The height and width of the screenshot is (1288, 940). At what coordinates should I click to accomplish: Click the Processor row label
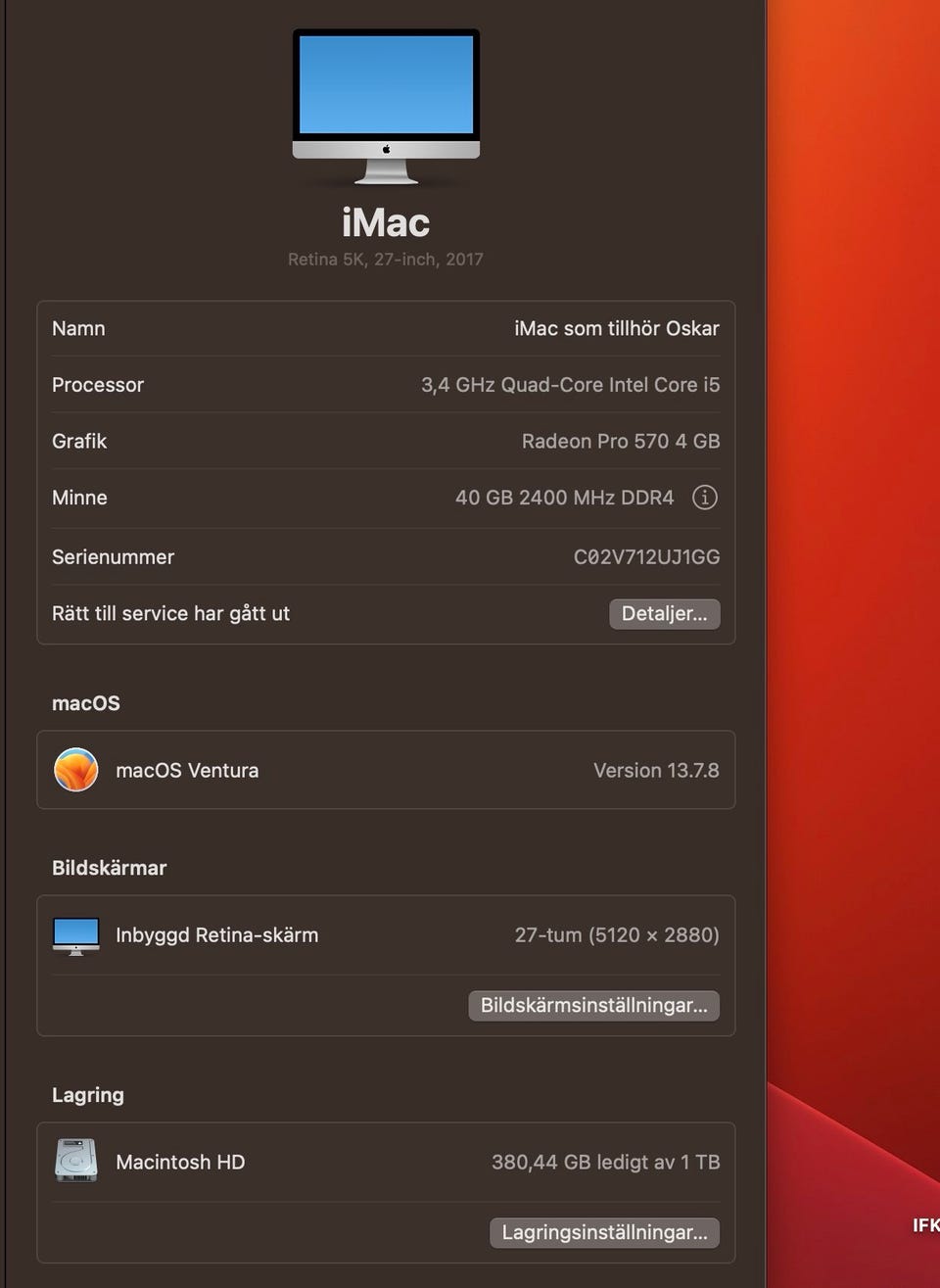[x=98, y=385]
